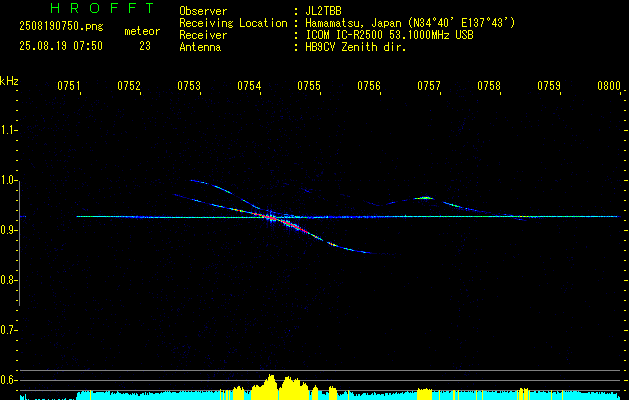The height and width of the screenshot is (400, 629).
Task: Click the tallest yellow peak in signal strength graph
Action: tap(271, 385)
